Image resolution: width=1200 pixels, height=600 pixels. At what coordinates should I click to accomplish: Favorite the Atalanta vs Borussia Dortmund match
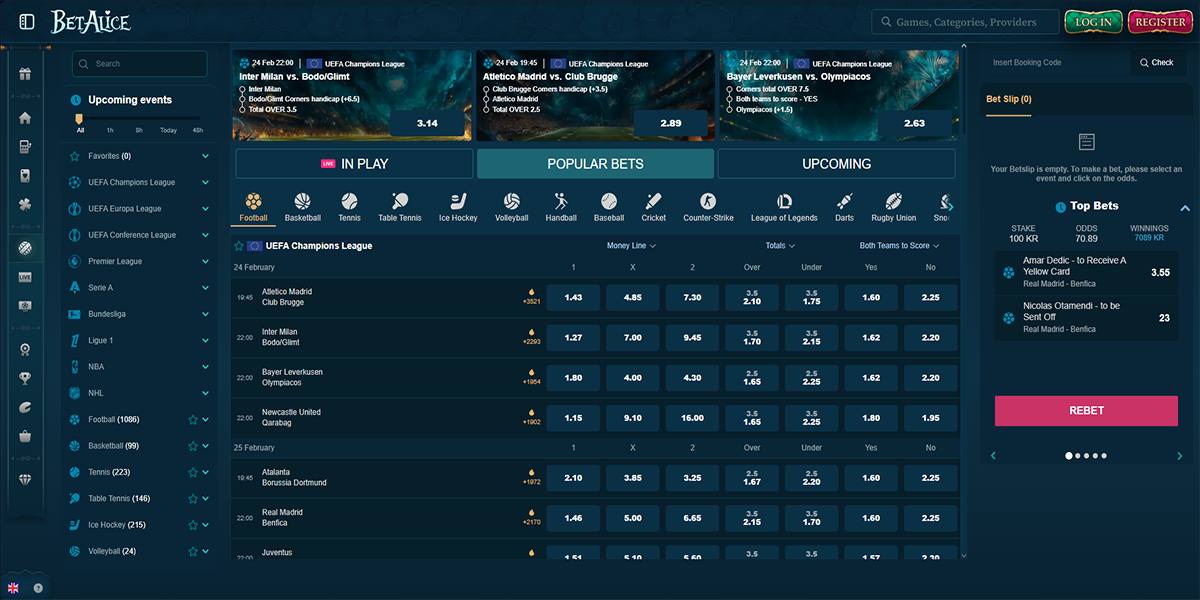click(x=240, y=477)
